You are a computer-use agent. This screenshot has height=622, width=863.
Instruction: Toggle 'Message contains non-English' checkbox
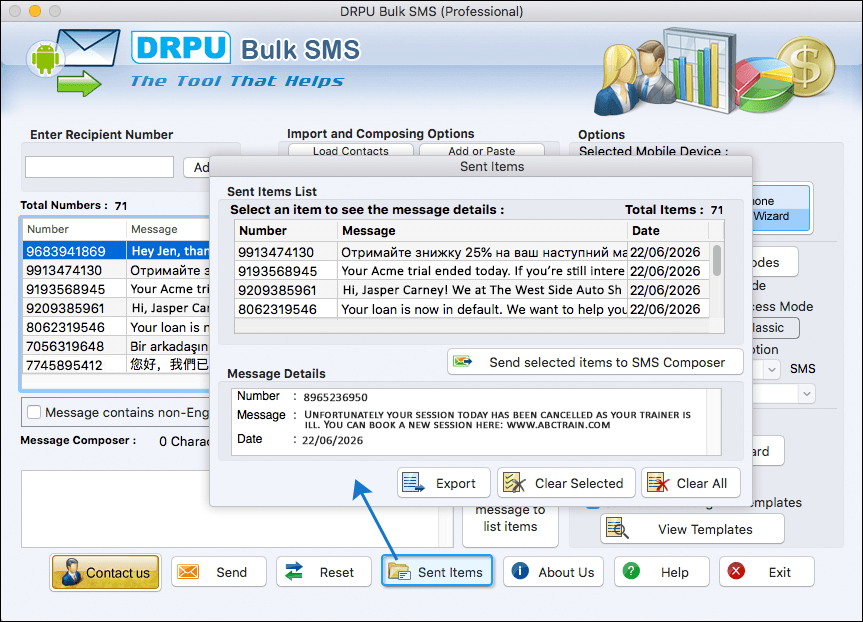pos(34,412)
